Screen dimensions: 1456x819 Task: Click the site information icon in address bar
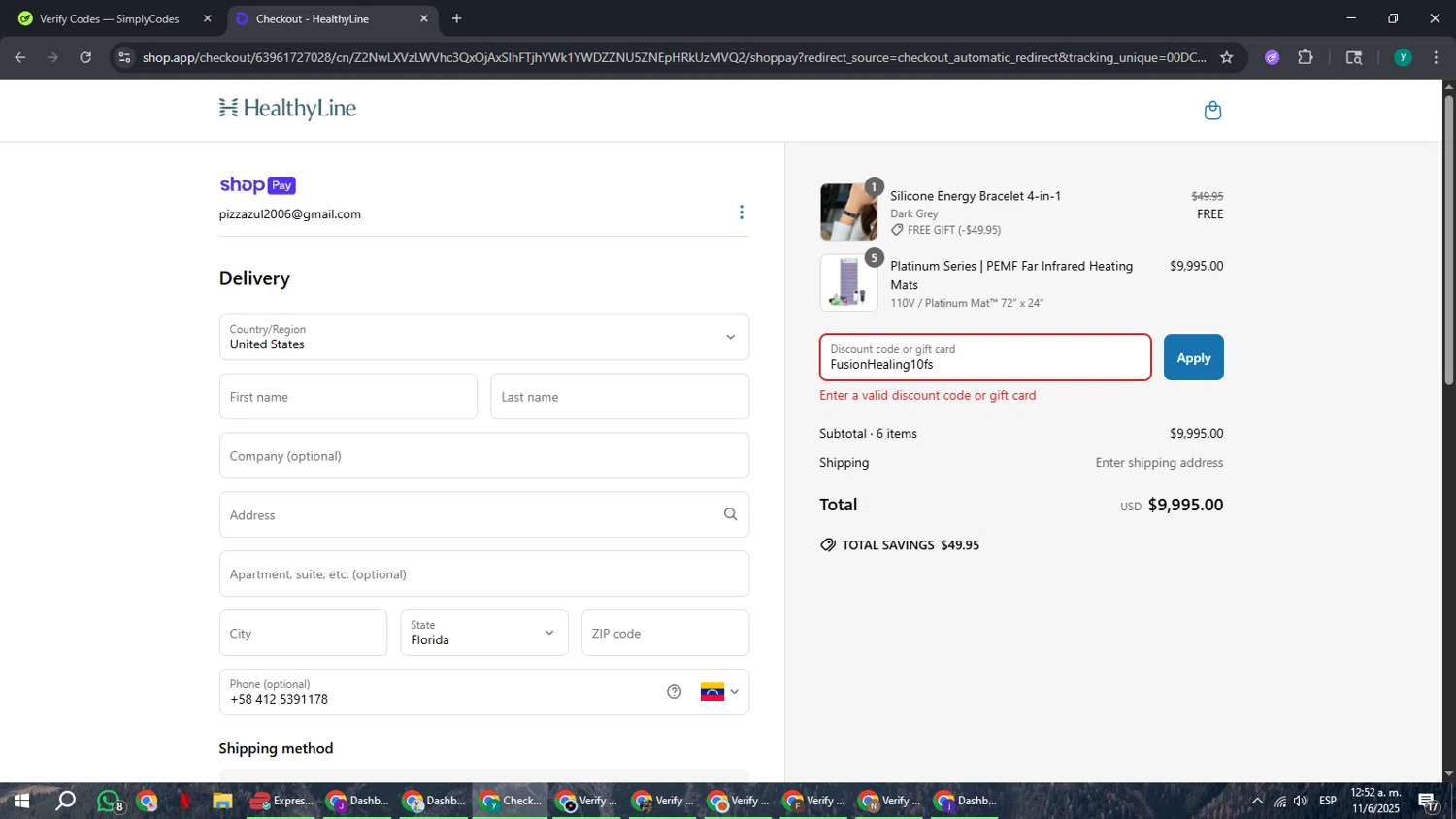(x=123, y=57)
